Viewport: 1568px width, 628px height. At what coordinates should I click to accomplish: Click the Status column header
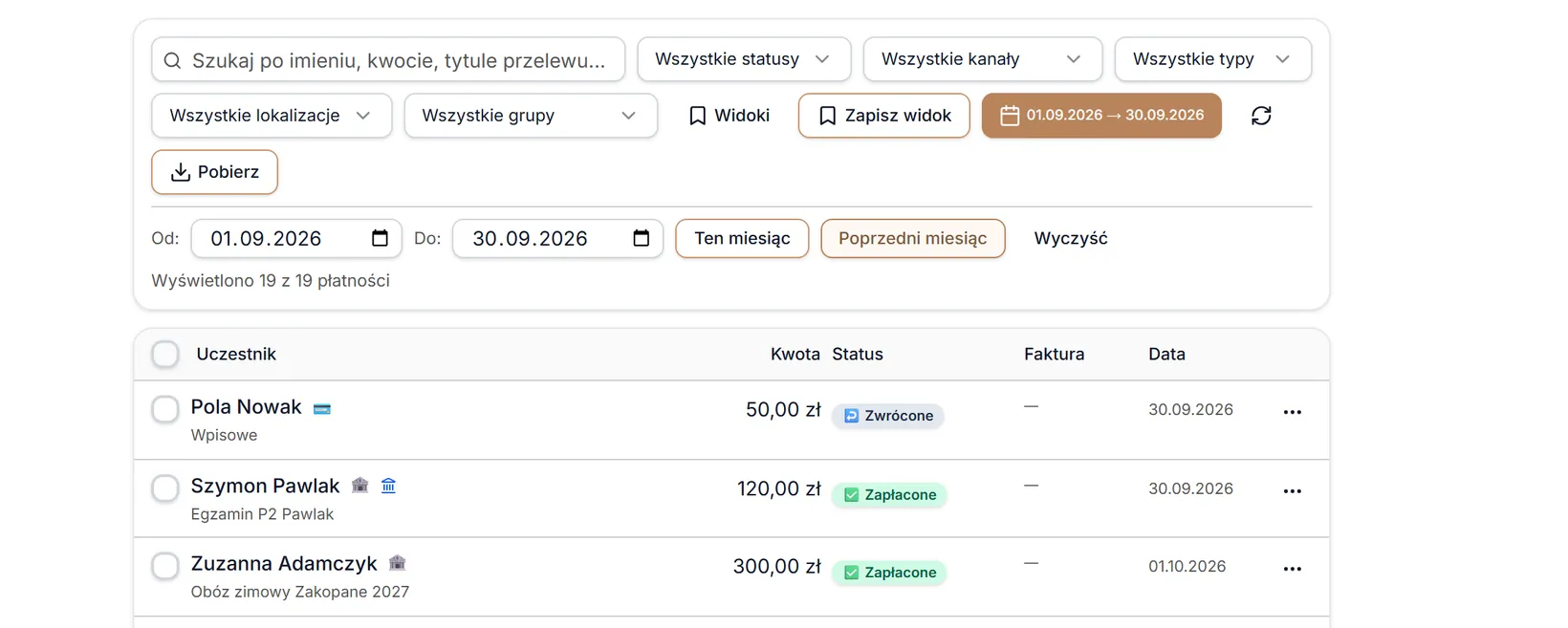[858, 354]
